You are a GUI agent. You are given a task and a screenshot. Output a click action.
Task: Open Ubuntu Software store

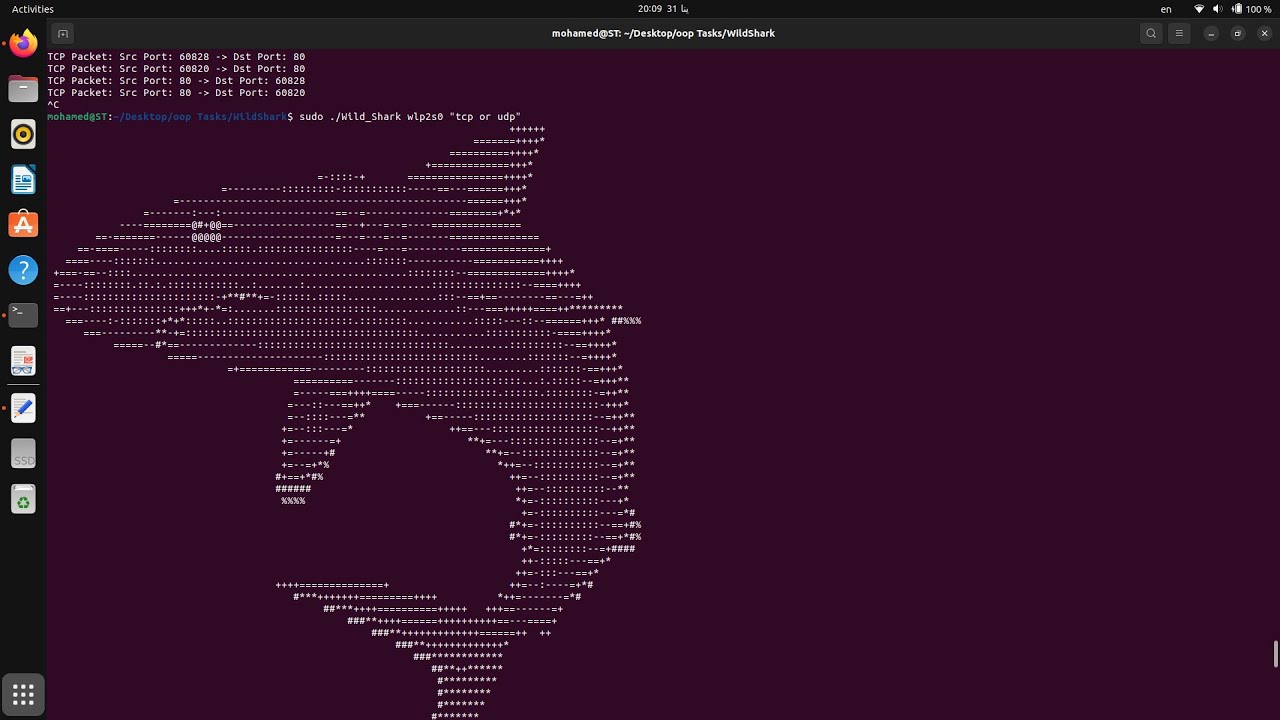pos(23,224)
